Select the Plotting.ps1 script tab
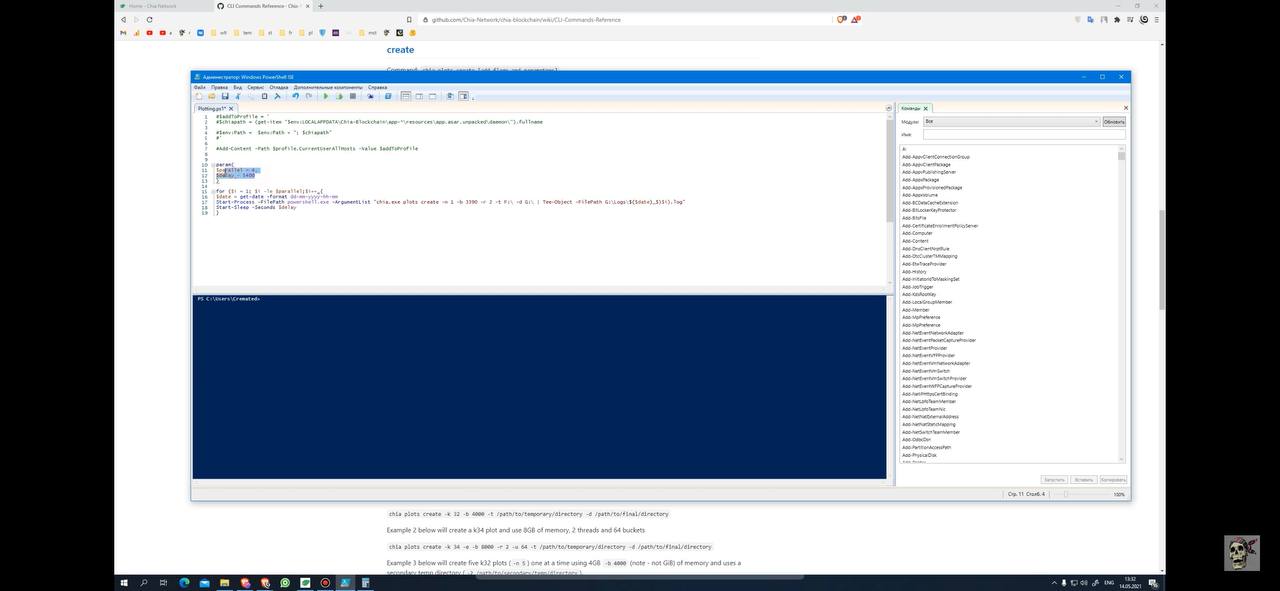1280x591 pixels. coord(211,108)
